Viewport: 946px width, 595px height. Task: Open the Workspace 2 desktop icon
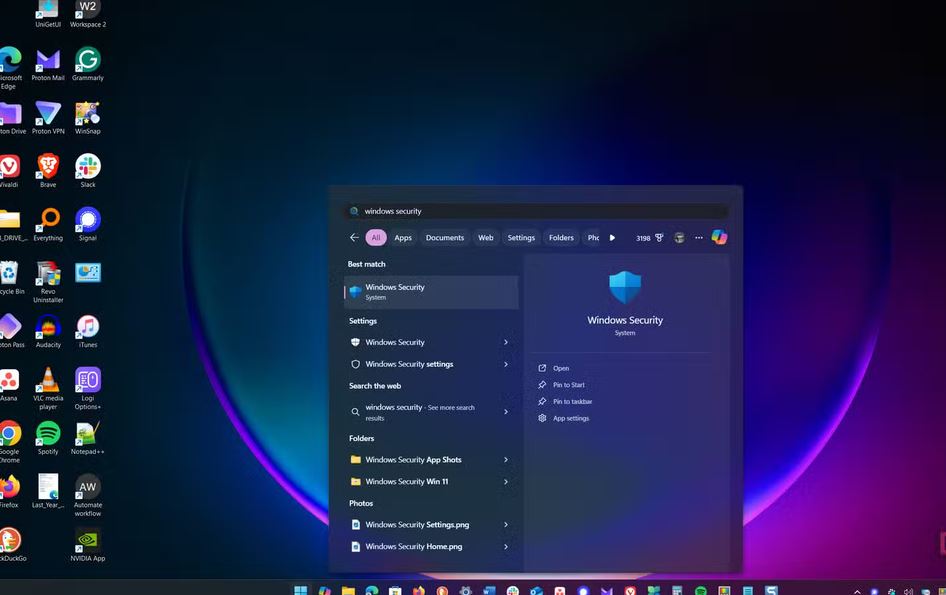[87, 14]
